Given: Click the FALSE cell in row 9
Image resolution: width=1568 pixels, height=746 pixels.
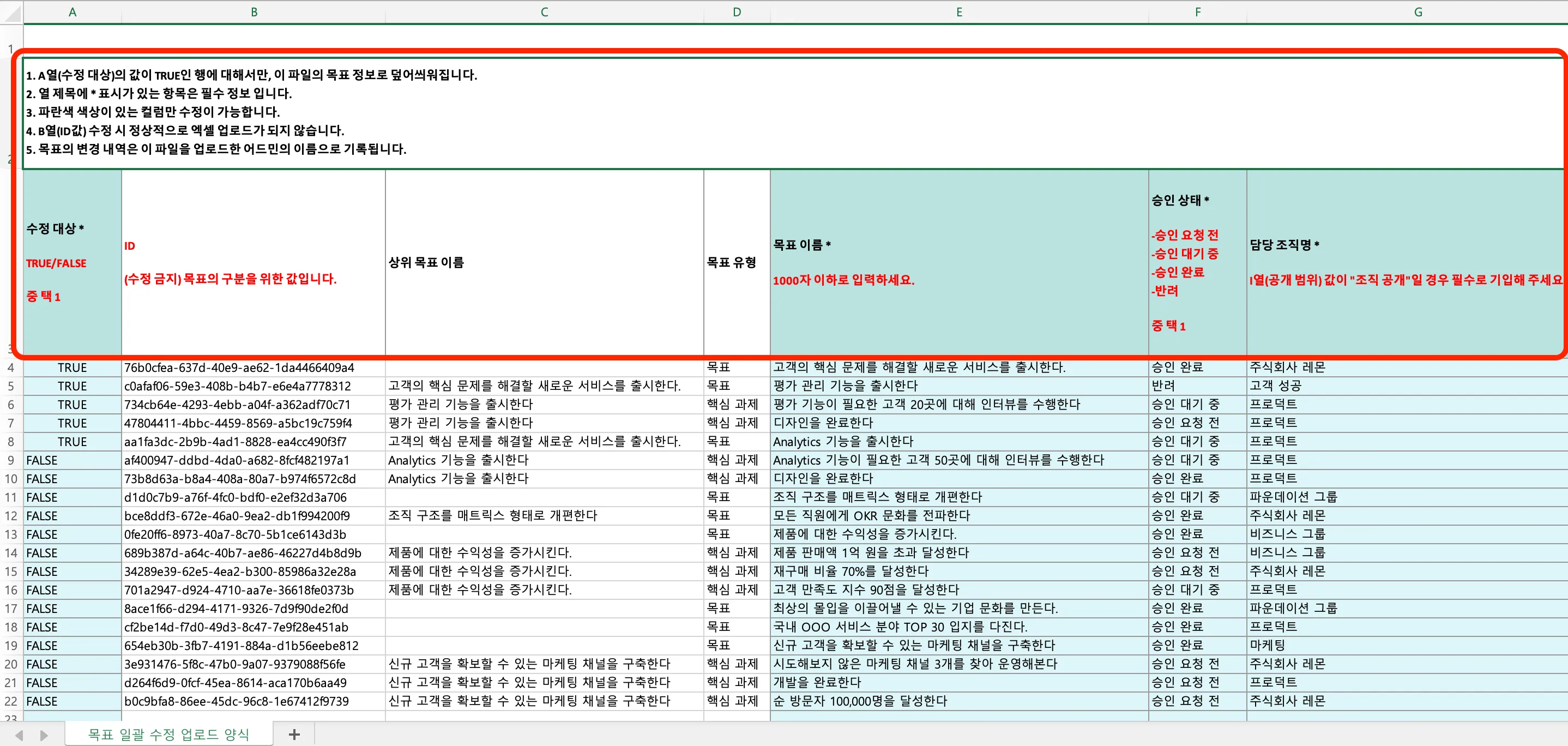Looking at the screenshot, I should tap(73, 460).
